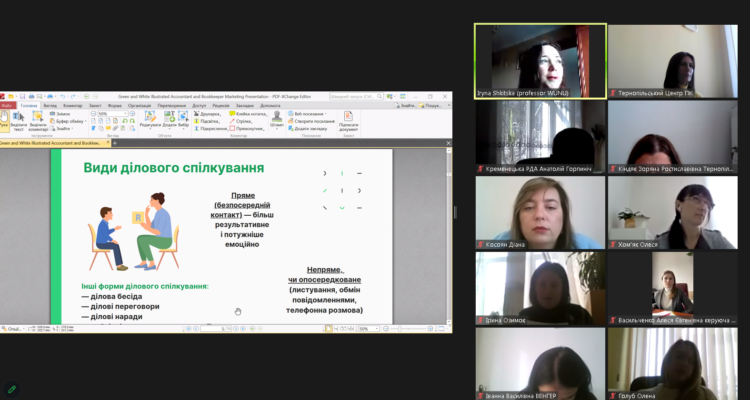Click the Знайти button at ribbon right
This screenshot has width=750, height=400.
406,105
